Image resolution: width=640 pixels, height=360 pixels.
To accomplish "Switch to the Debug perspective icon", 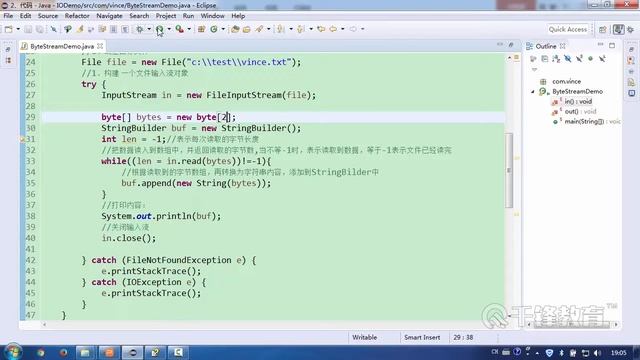I will coord(631,29).
